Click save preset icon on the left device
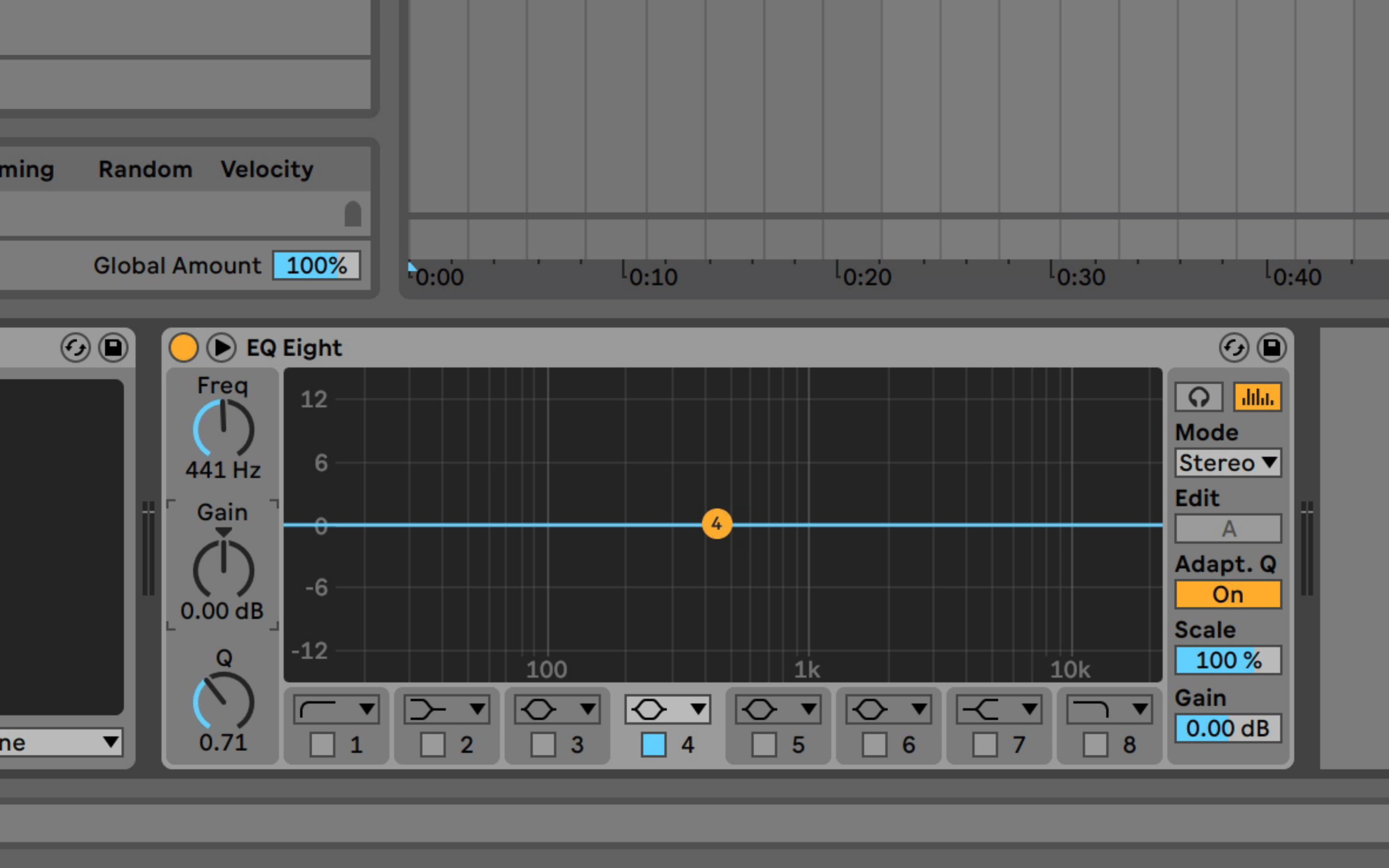The image size is (1389, 868). (113, 348)
